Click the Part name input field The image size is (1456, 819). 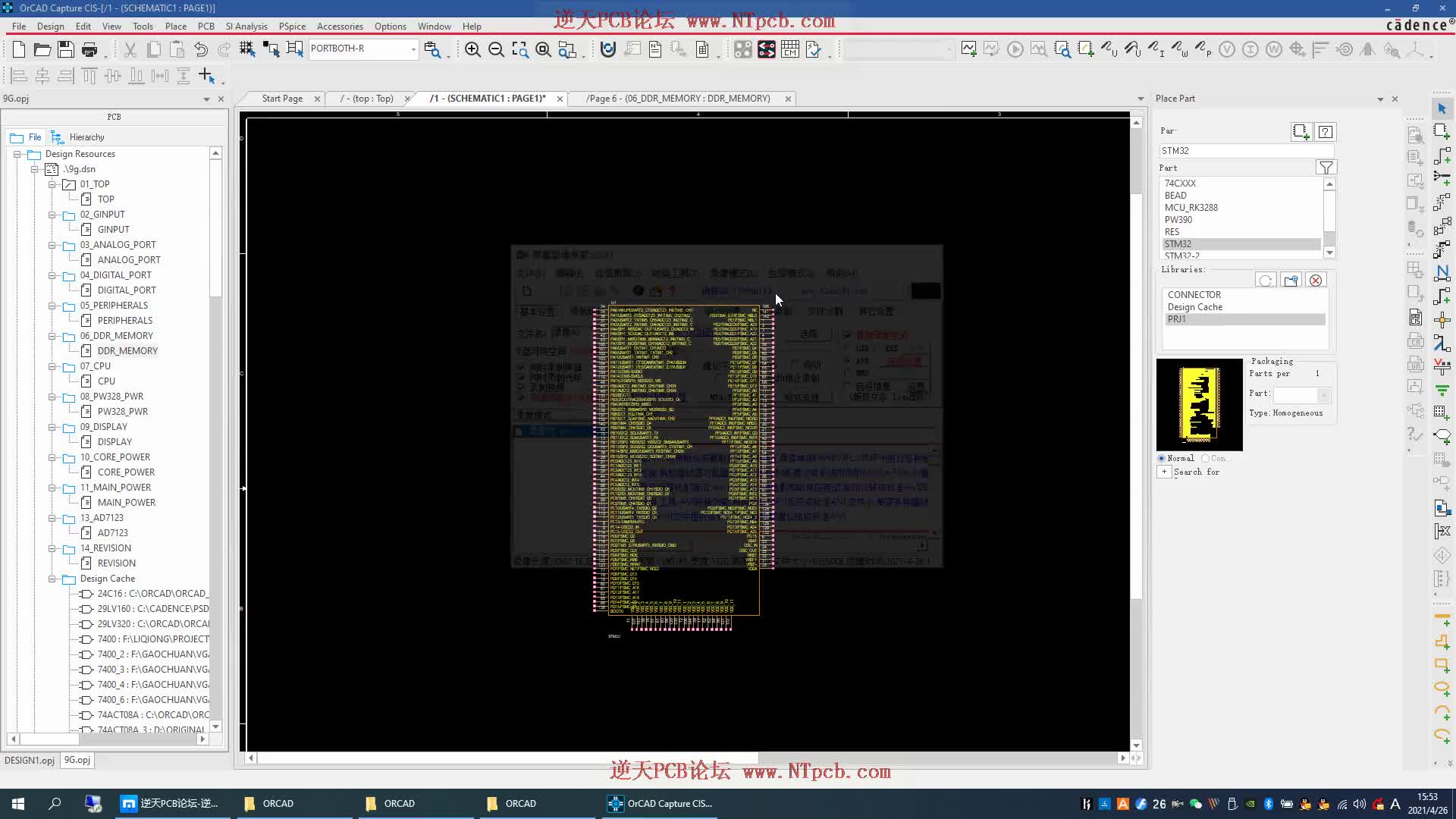pos(1246,151)
